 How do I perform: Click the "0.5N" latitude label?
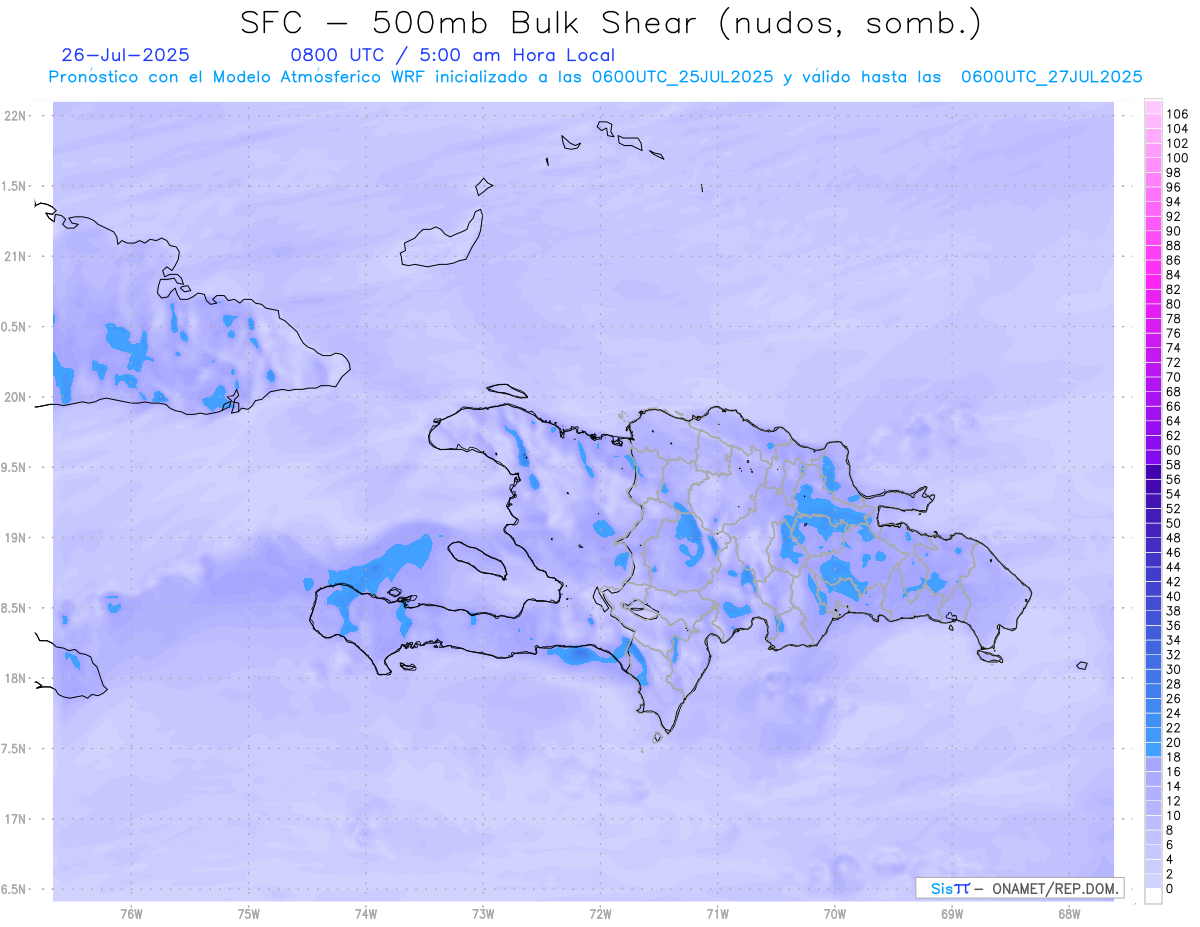(x=14, y=327)
